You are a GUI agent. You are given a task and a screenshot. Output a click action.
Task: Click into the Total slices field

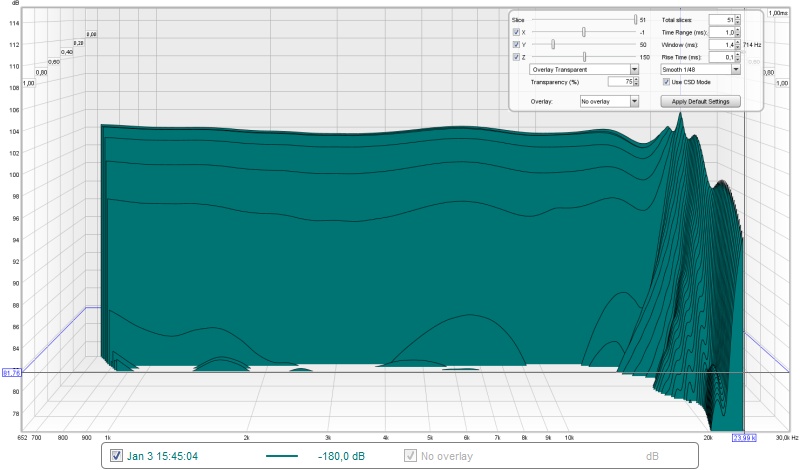(x=721, y=20)
